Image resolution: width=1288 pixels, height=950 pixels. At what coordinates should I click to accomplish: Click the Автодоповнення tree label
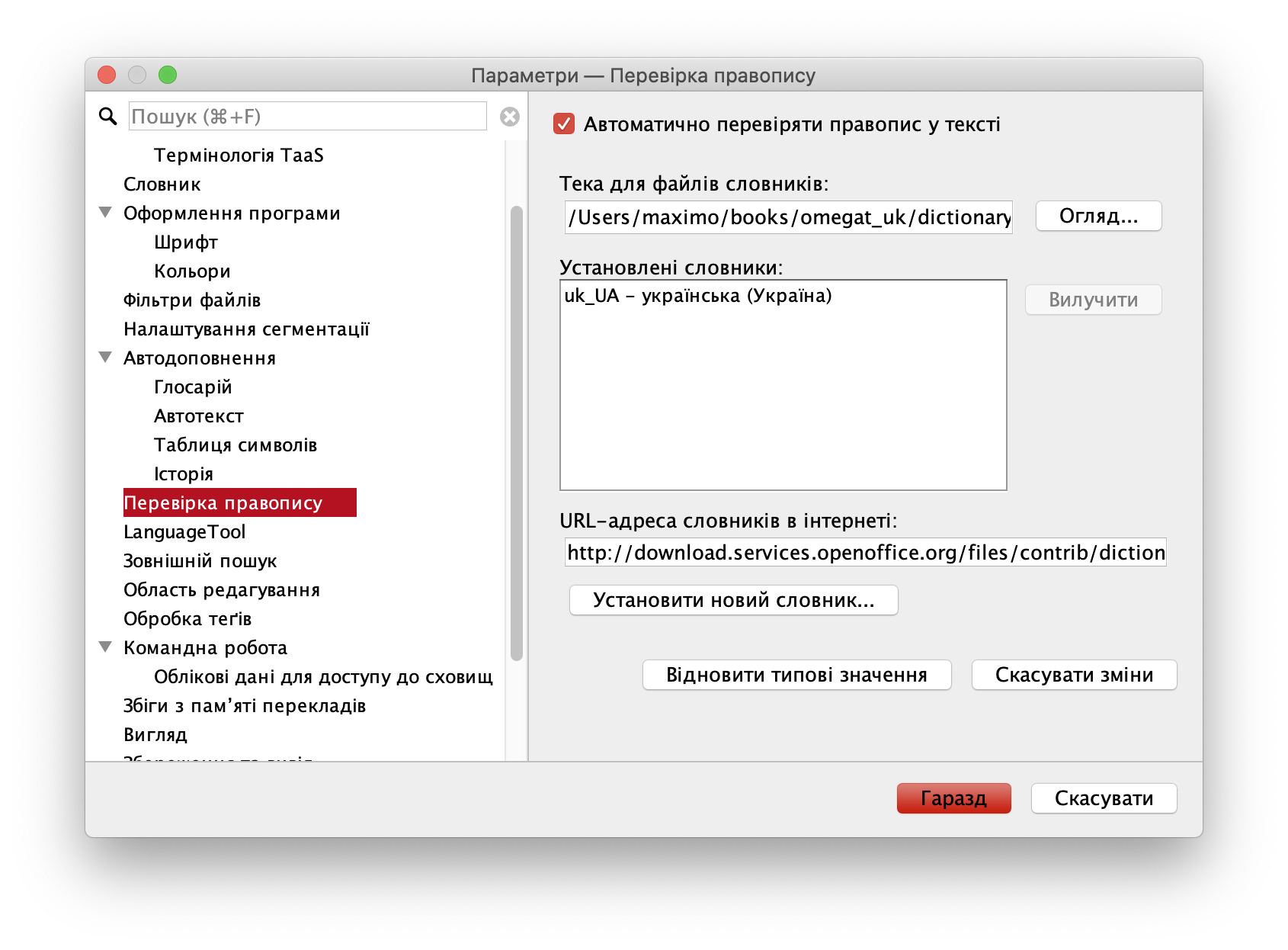point(200,358)
